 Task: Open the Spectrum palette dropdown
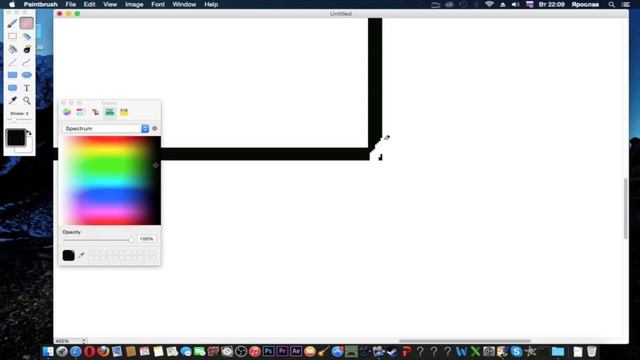click(x=105, y=129)
